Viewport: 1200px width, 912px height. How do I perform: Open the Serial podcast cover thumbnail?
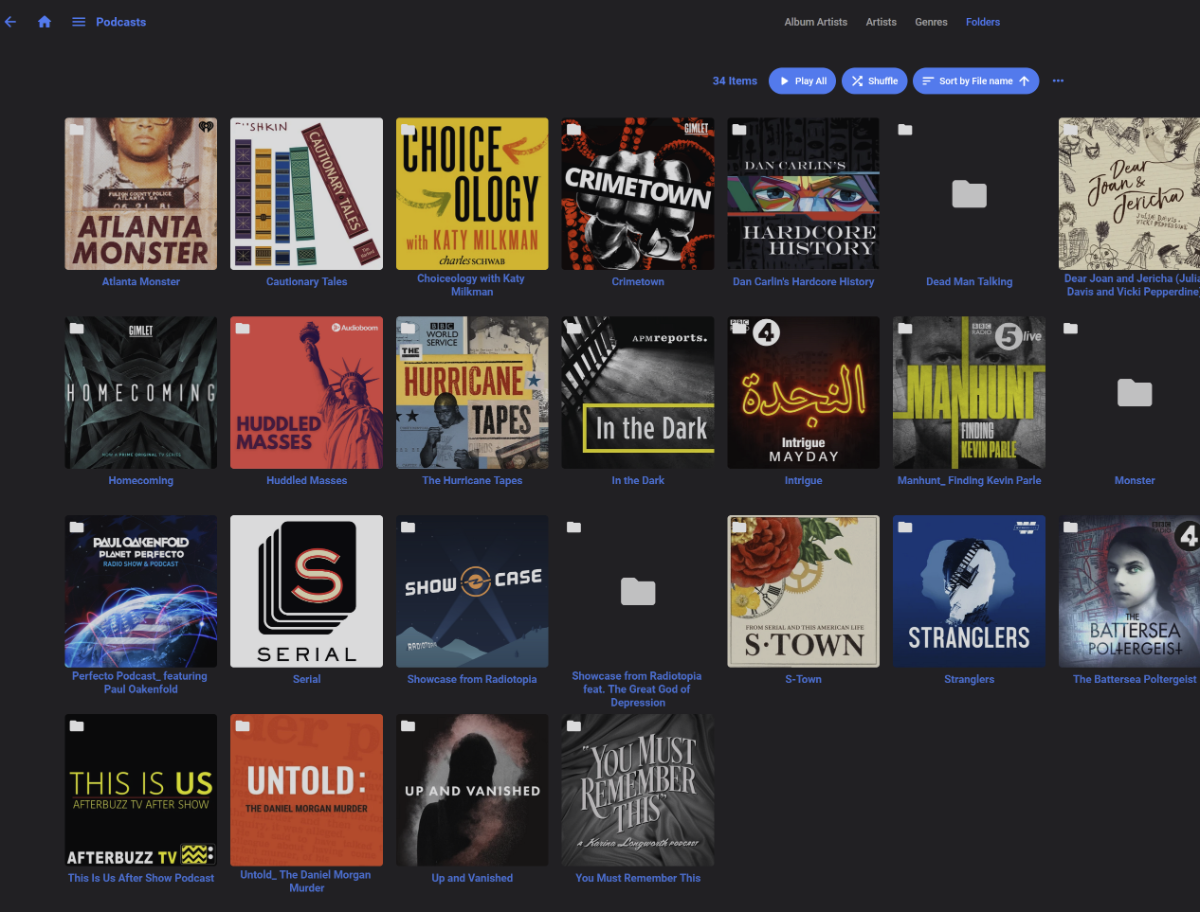point(306,591)
